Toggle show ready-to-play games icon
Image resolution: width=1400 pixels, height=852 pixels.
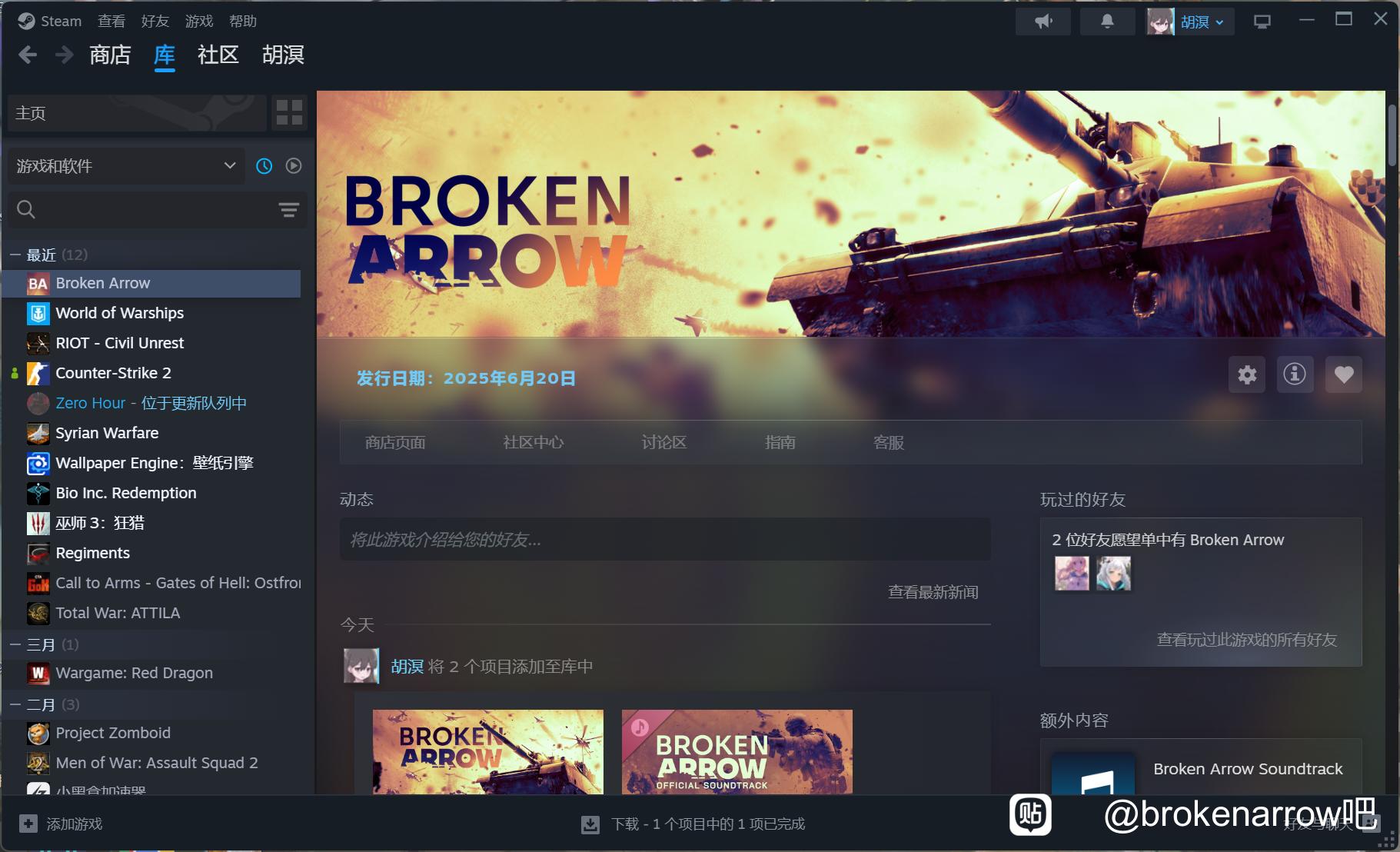point(294,166)
